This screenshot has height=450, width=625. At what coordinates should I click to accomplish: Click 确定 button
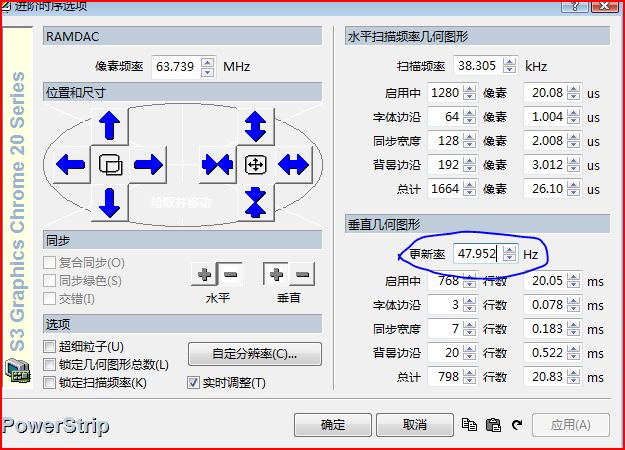click(x=333, y=425)
